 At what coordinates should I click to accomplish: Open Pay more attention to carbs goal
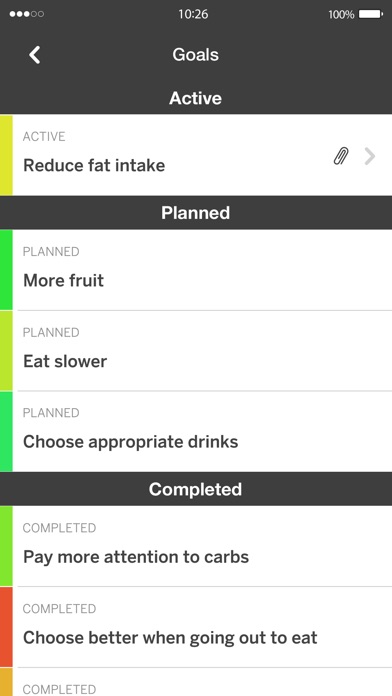(196, 546)
